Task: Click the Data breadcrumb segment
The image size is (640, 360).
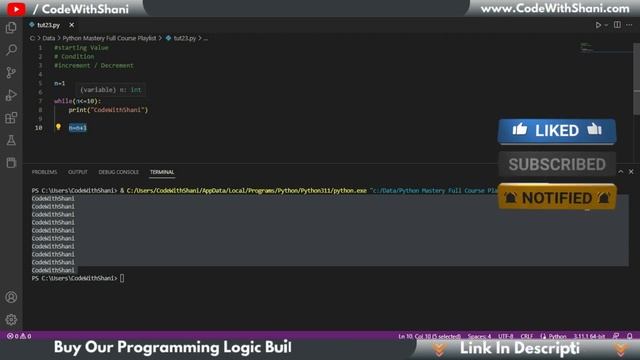Action: pyautogui.click(x=49, y=38)
